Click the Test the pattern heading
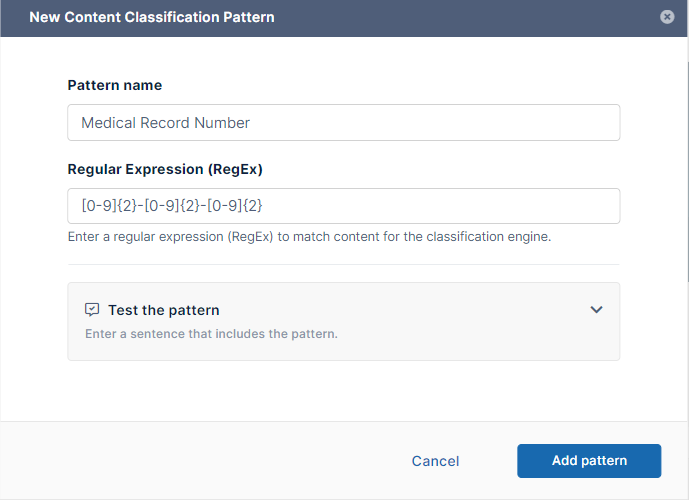Image resolution: width=689 pixels, height=500 pixels. (x=163, y=310)
